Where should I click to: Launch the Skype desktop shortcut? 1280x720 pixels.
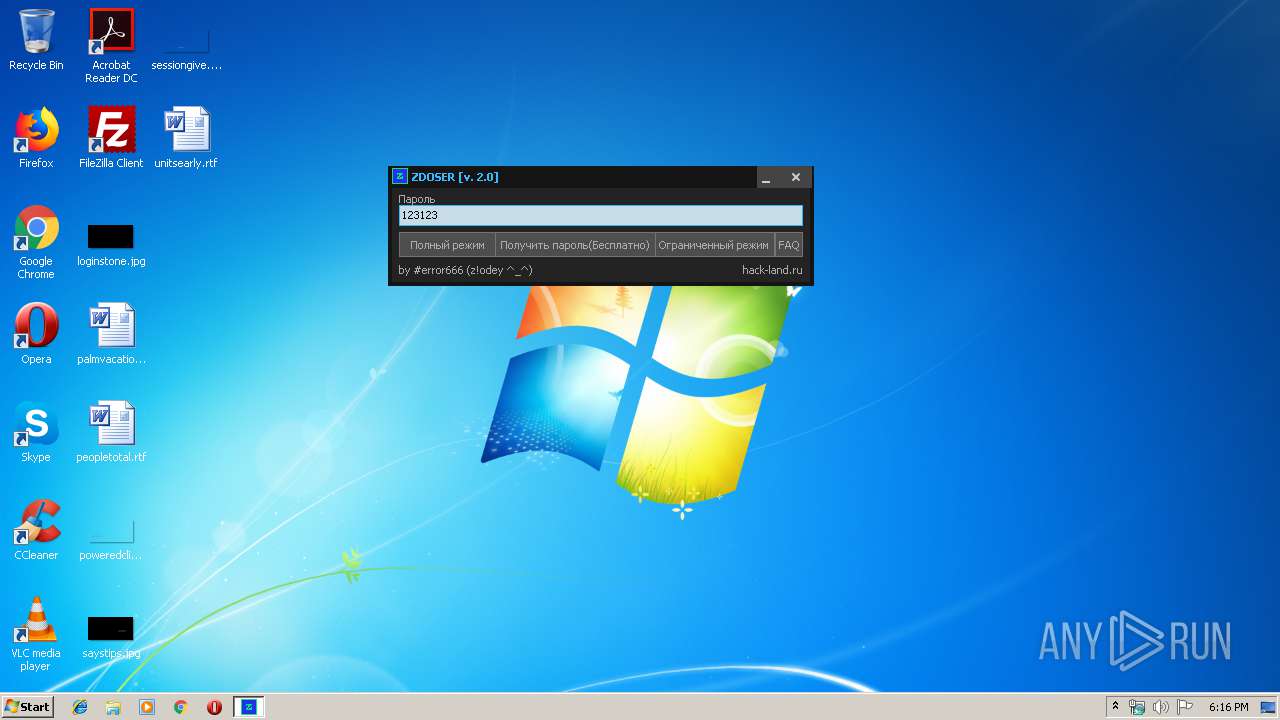click(36, 432)
